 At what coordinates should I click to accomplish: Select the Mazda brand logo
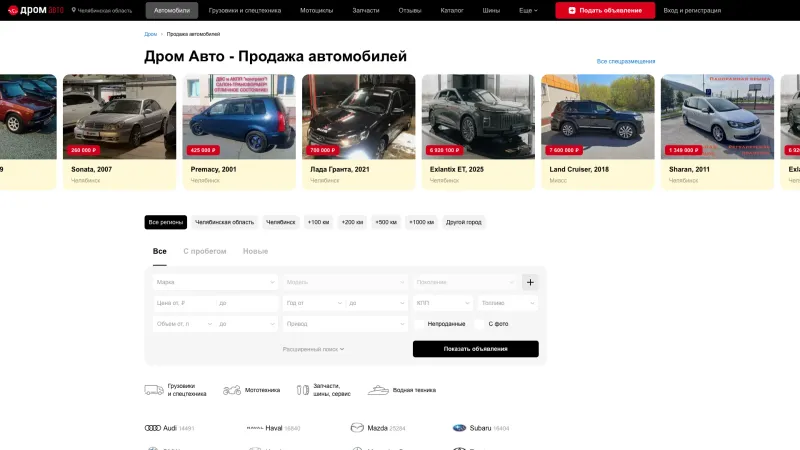[x=357, y=428]
